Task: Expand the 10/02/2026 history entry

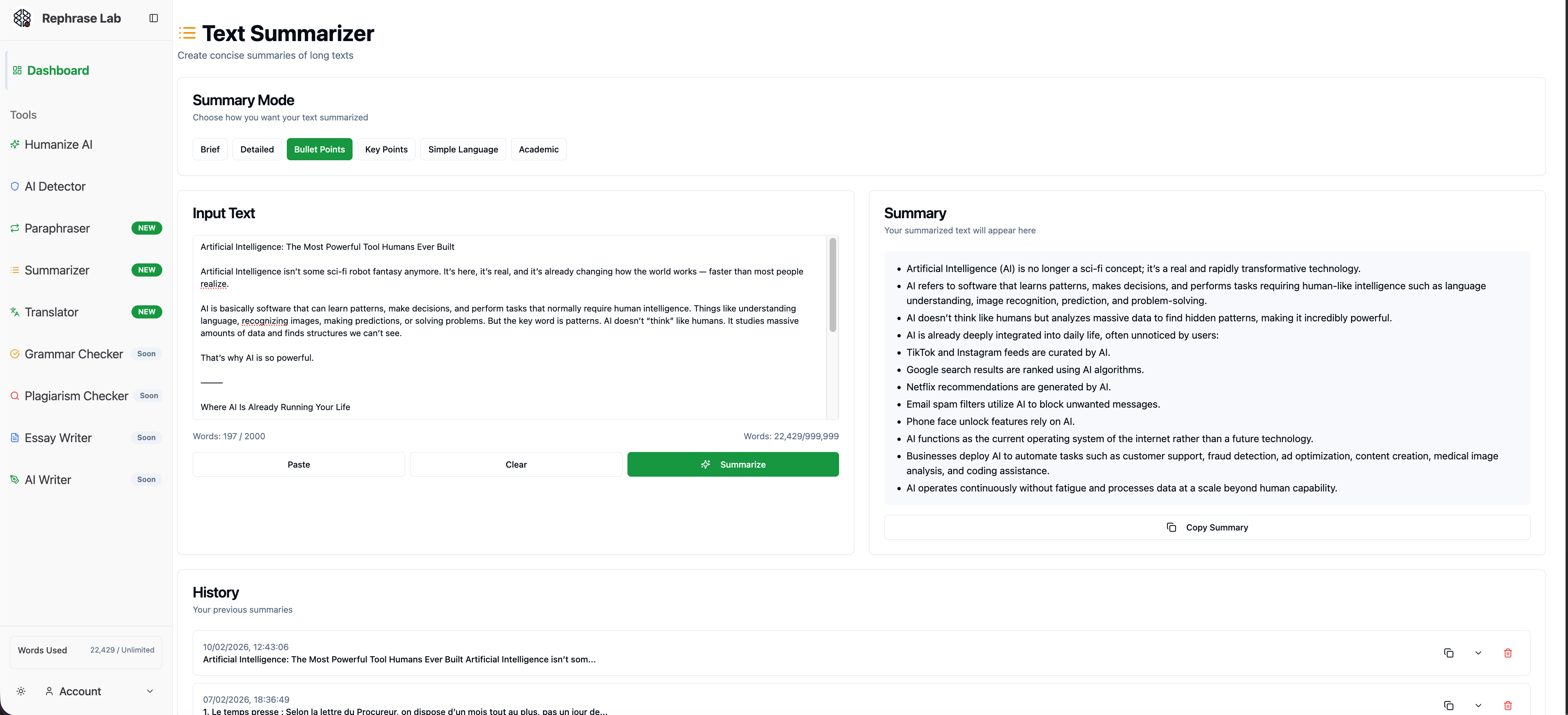Action: click(1478, 652)
